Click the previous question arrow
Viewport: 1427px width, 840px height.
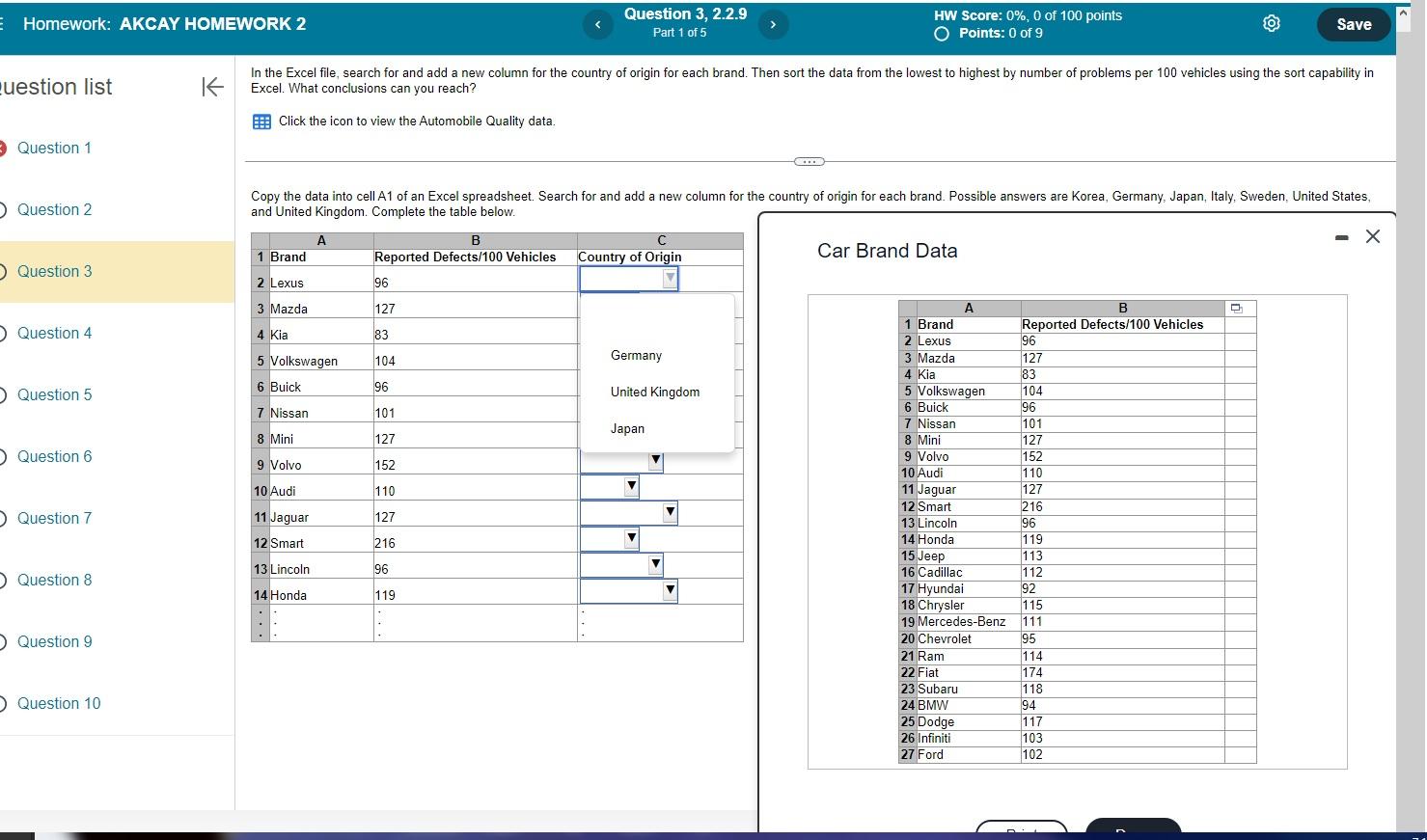pyautogui.click(x=598, y=24)
